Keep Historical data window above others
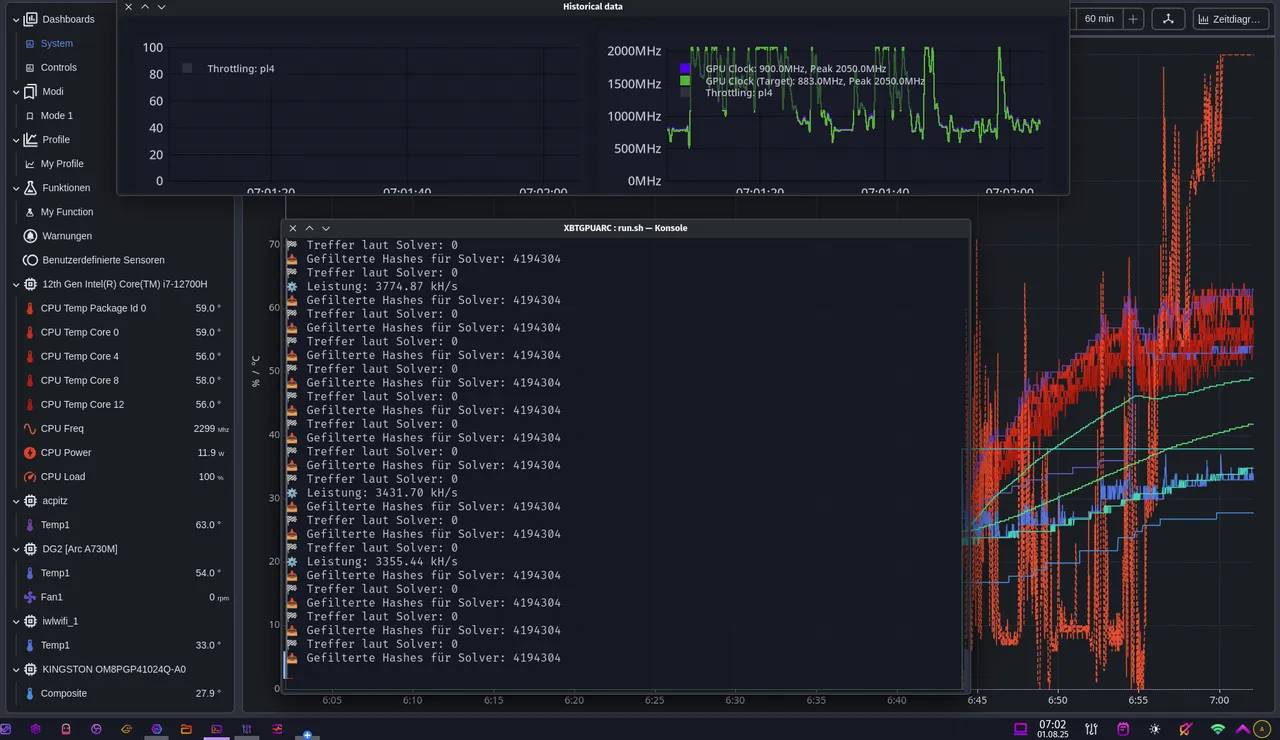The image size is (1280, 740). pyautogui.click(x=145, y=6)
